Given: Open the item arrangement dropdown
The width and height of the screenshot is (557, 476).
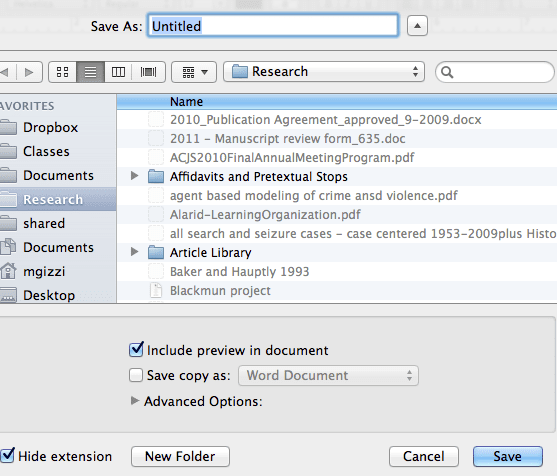Looking at the screenshot, I should [194, 72].
